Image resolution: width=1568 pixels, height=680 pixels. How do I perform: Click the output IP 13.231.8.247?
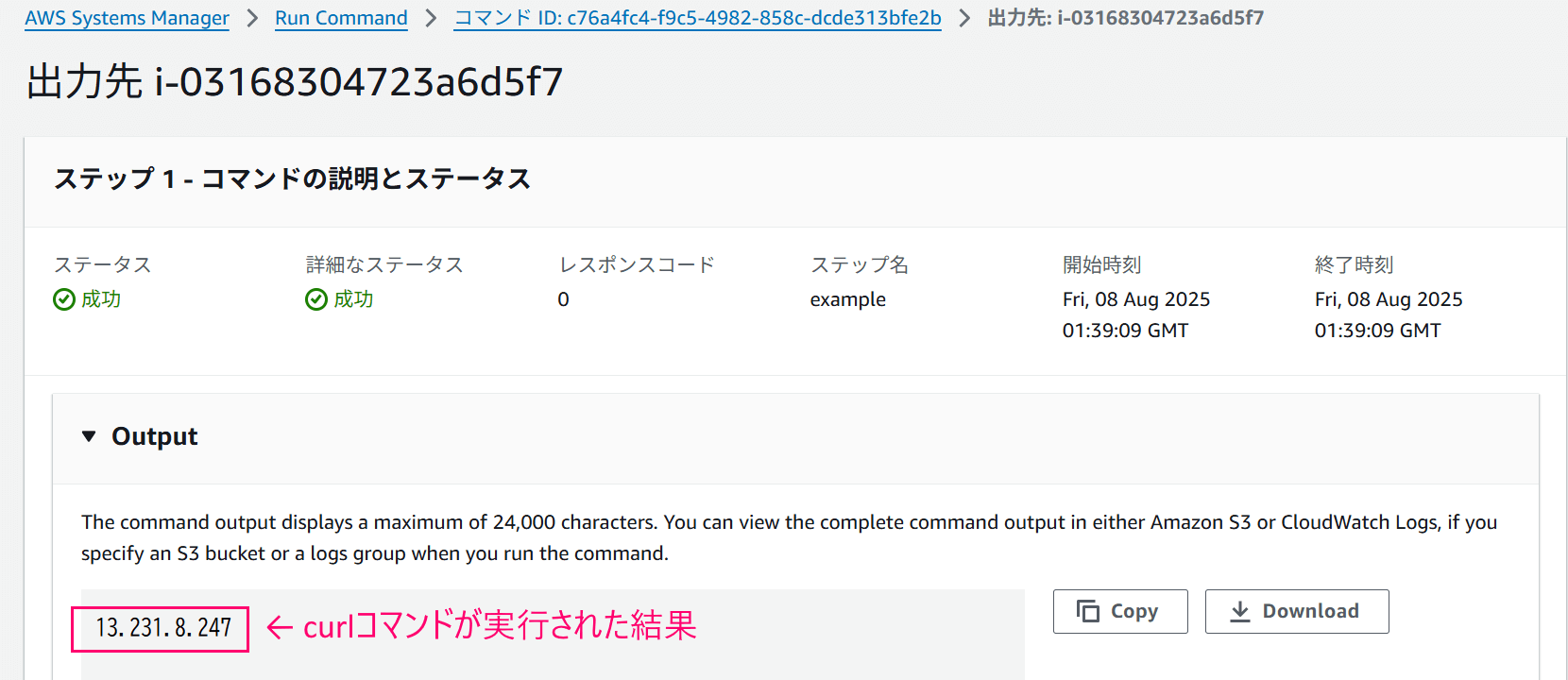(163, 628)
